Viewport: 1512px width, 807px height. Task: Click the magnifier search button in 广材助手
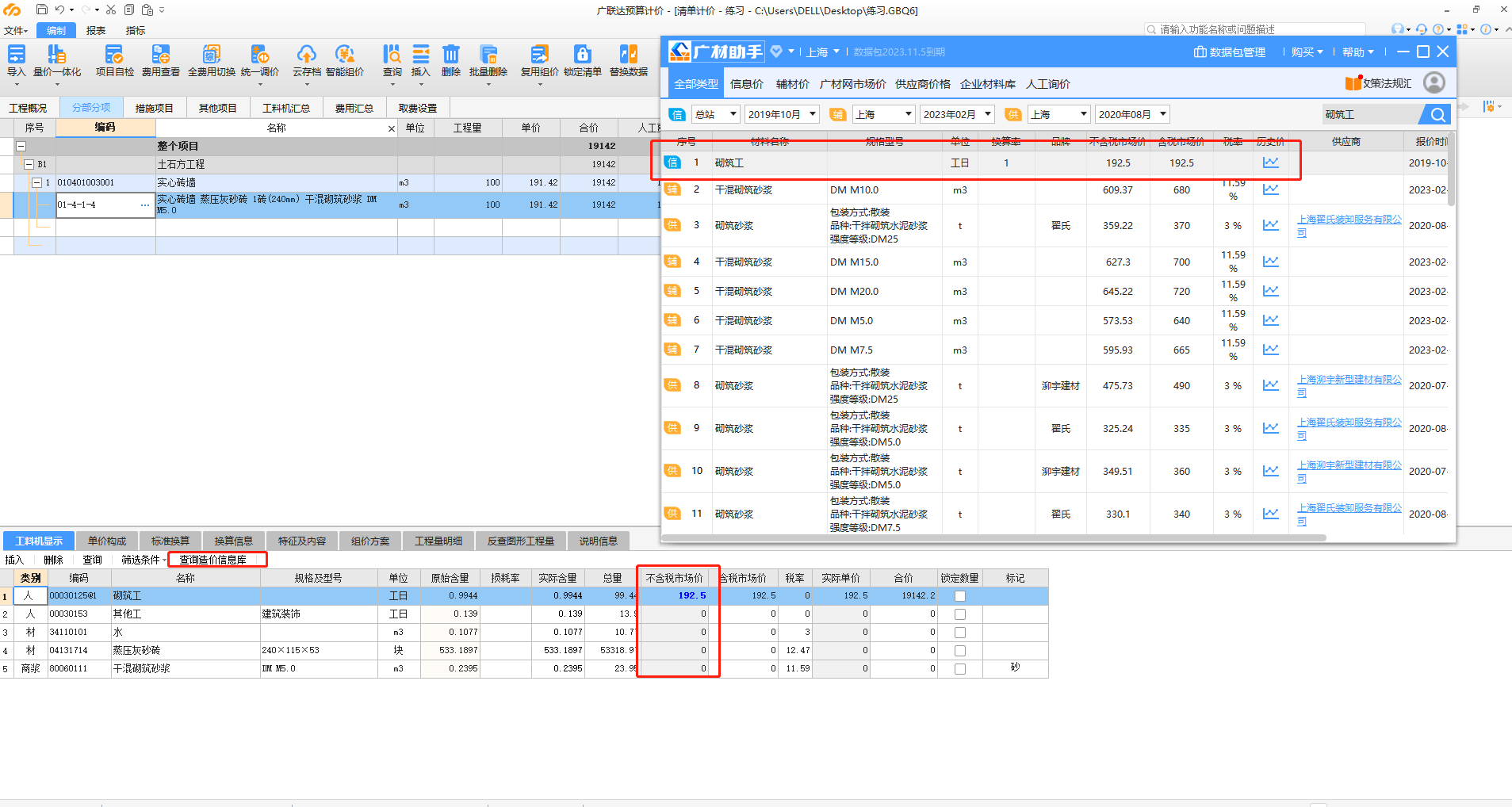tap(1437, 115)
